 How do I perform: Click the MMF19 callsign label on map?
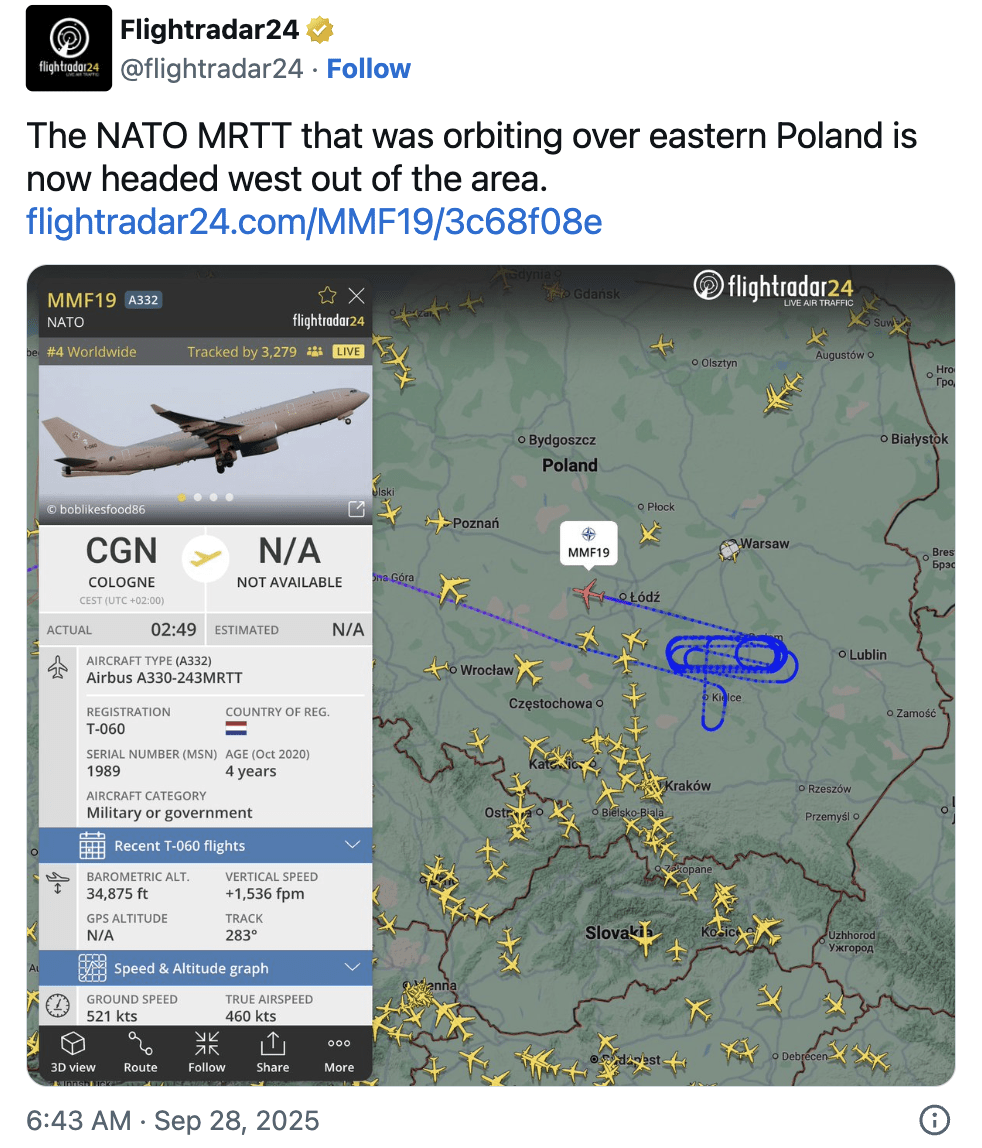click(x=588, y=543)
